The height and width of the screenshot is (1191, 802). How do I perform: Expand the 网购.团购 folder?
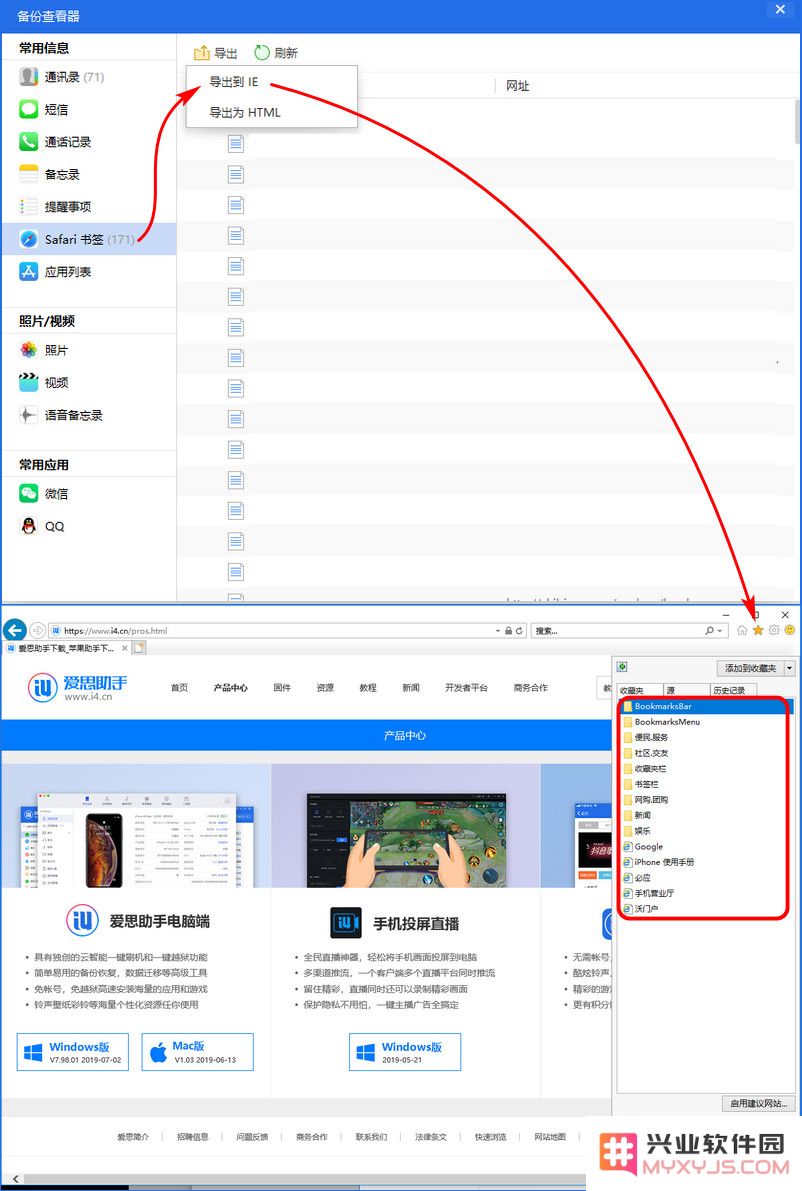[x=646, y=800]
